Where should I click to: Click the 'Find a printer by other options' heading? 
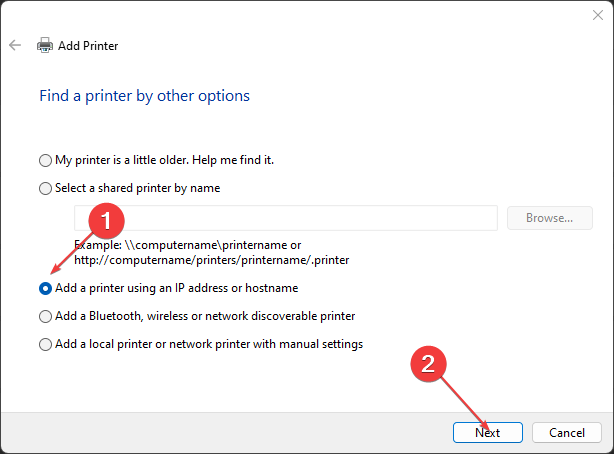click(144, 96)
